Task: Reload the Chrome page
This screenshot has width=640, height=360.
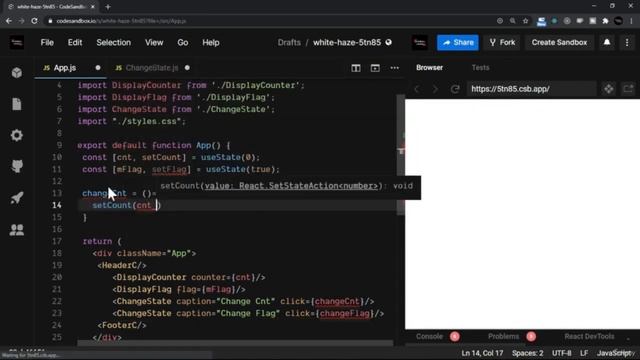Action: (x=34, y=21)
